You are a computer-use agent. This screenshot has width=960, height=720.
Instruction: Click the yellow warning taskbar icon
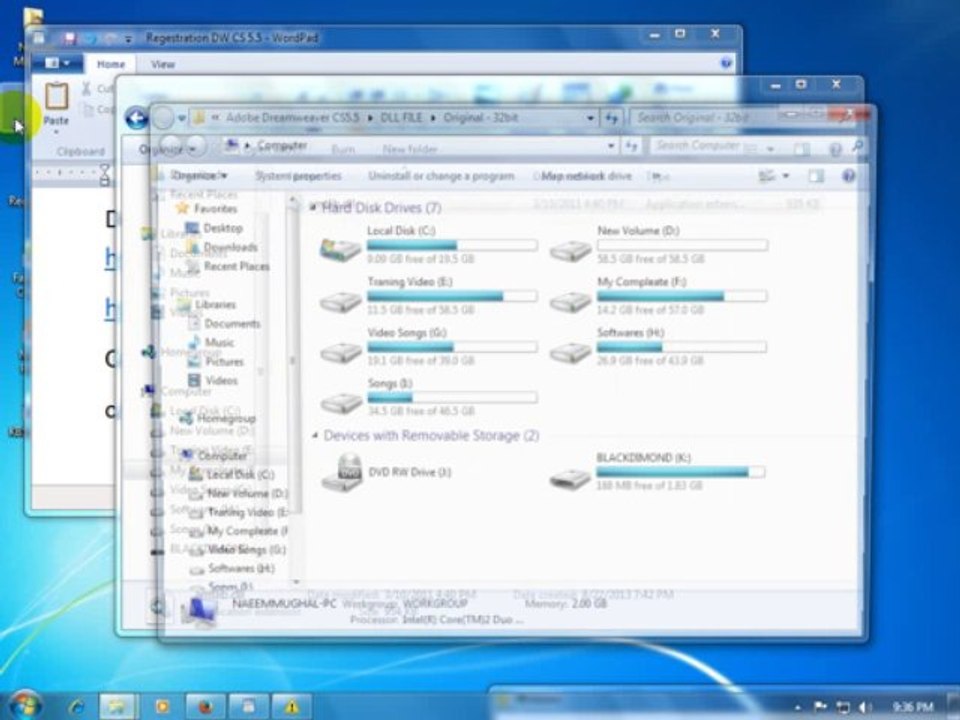coord(292,707)
